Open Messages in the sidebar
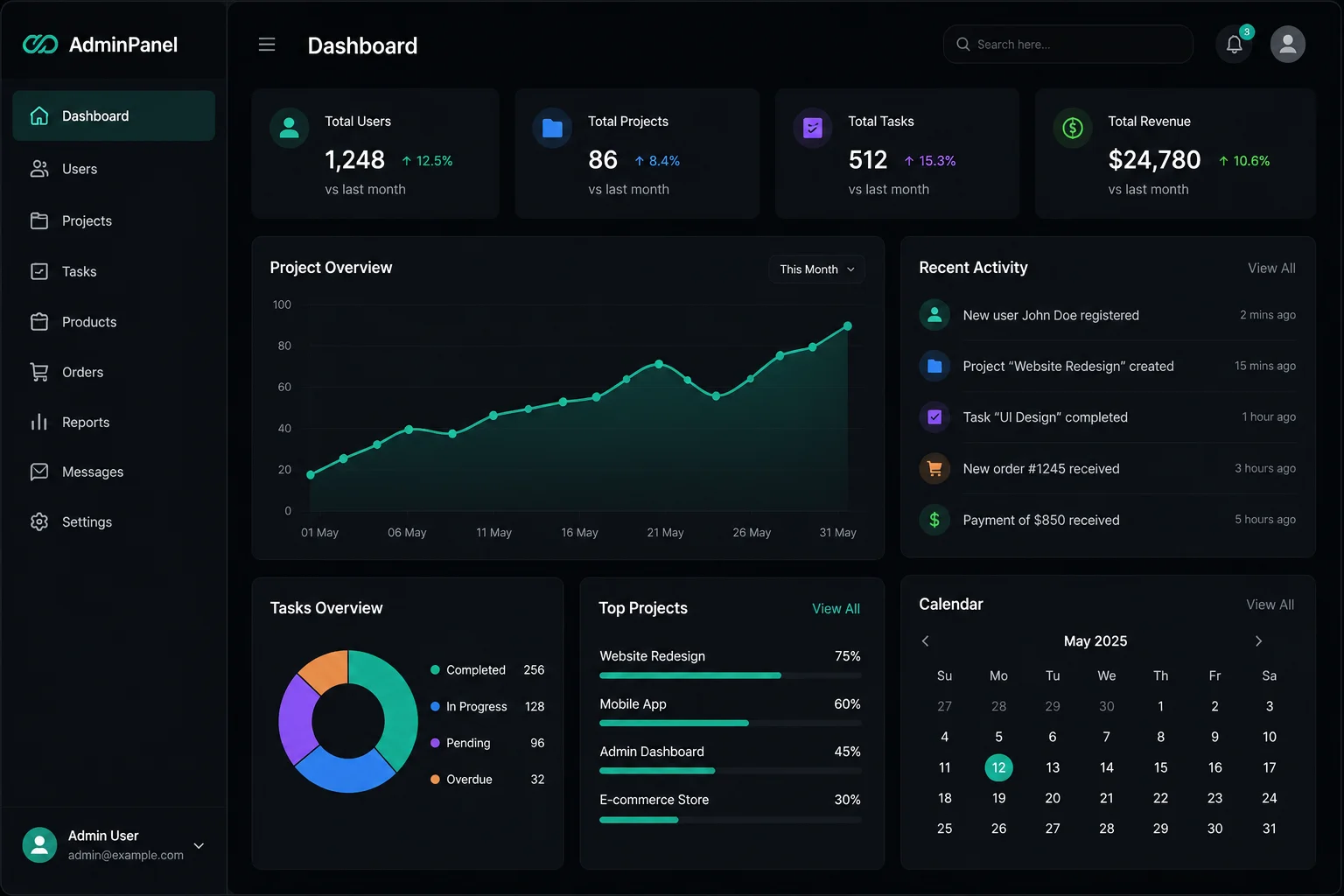The image size is (1344, 896). [x=114, y=472]
